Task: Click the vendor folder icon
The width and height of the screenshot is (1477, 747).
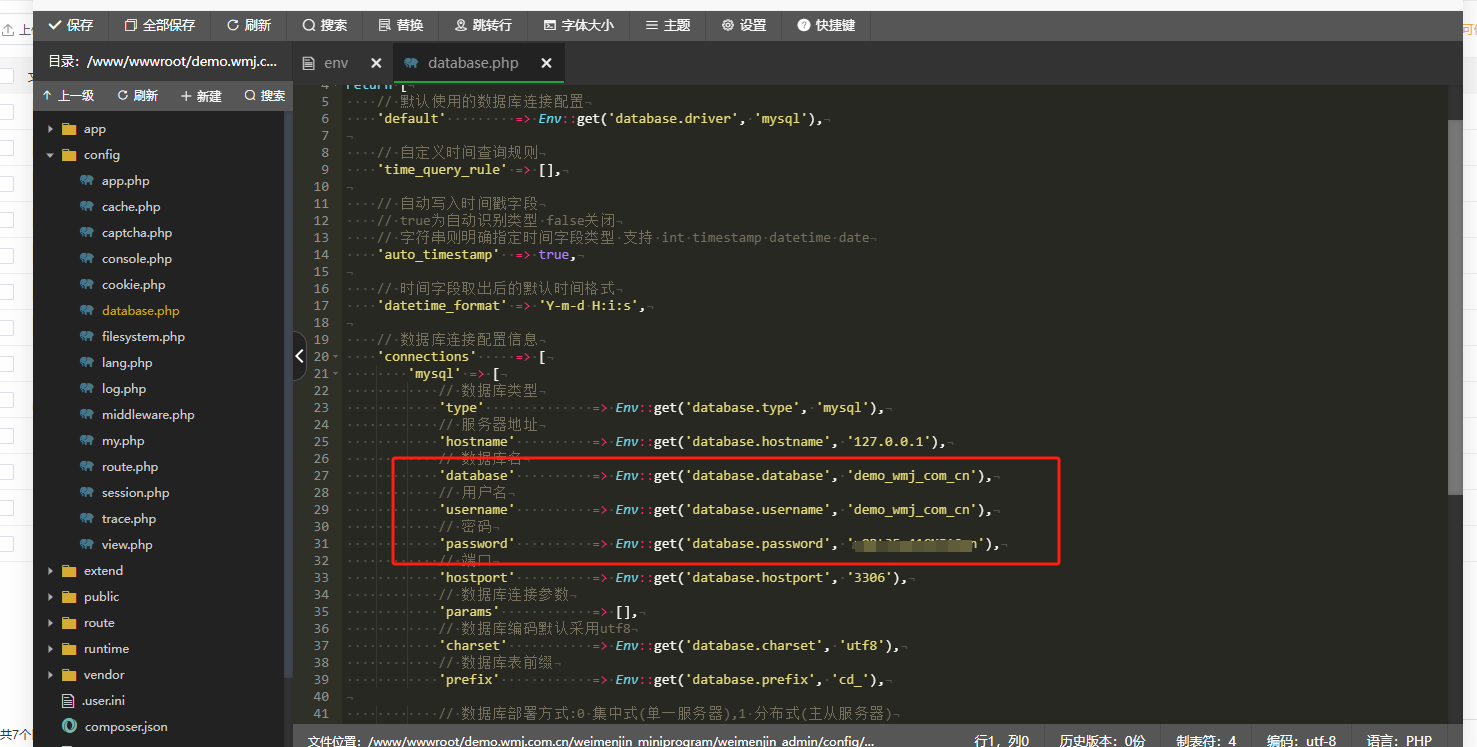Action: tap(69, 675)
